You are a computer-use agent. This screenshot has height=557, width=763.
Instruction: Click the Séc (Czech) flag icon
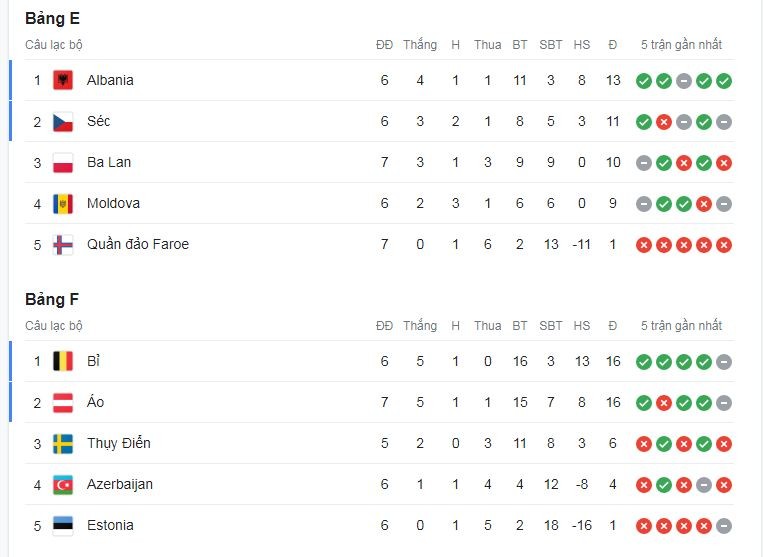coord(63,122)
